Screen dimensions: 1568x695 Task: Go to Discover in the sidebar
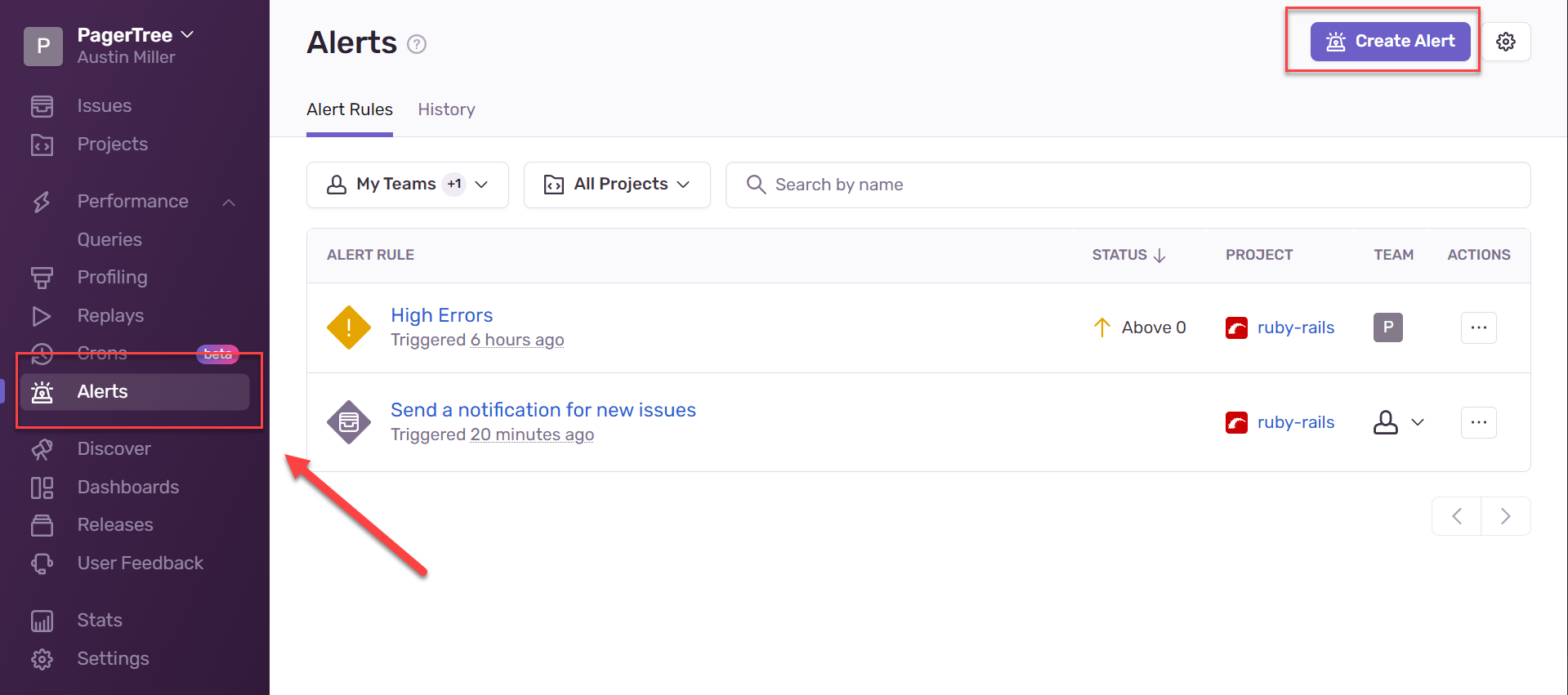click(114, 449)
